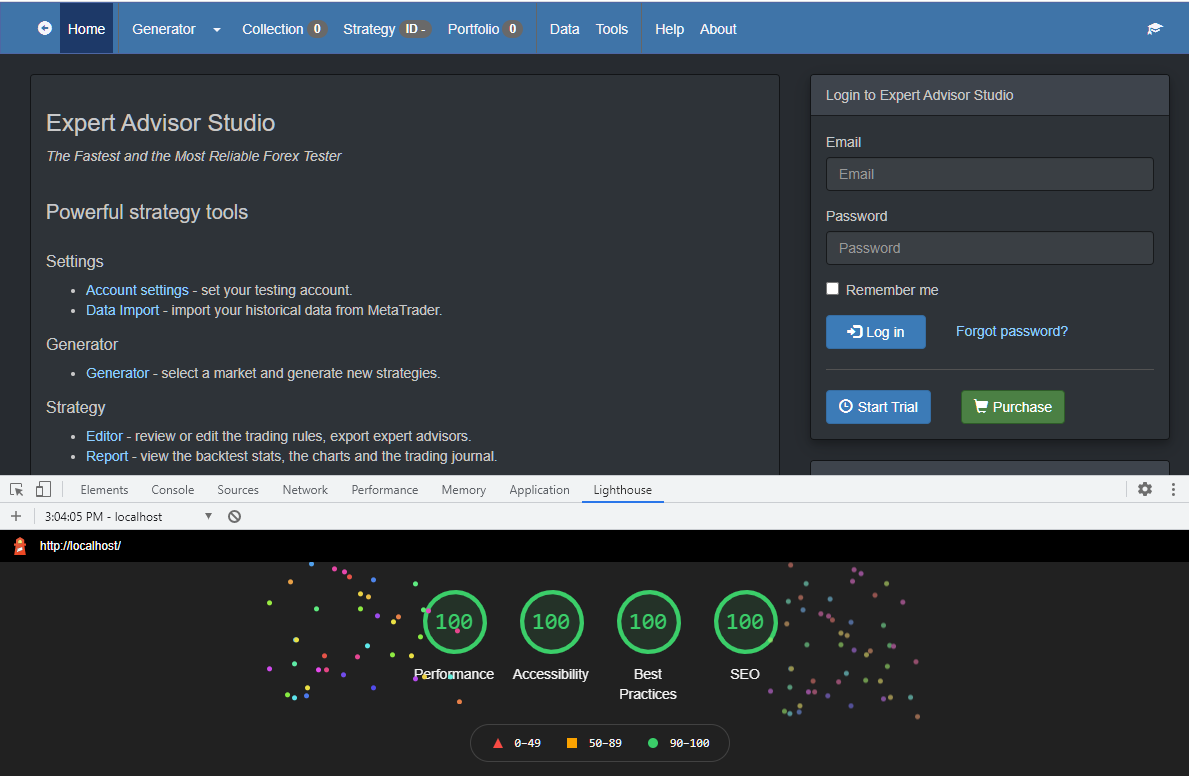Click the Login to Expert Advisor Studio header
Screen dimensions: 1189x776
[990, 95]
